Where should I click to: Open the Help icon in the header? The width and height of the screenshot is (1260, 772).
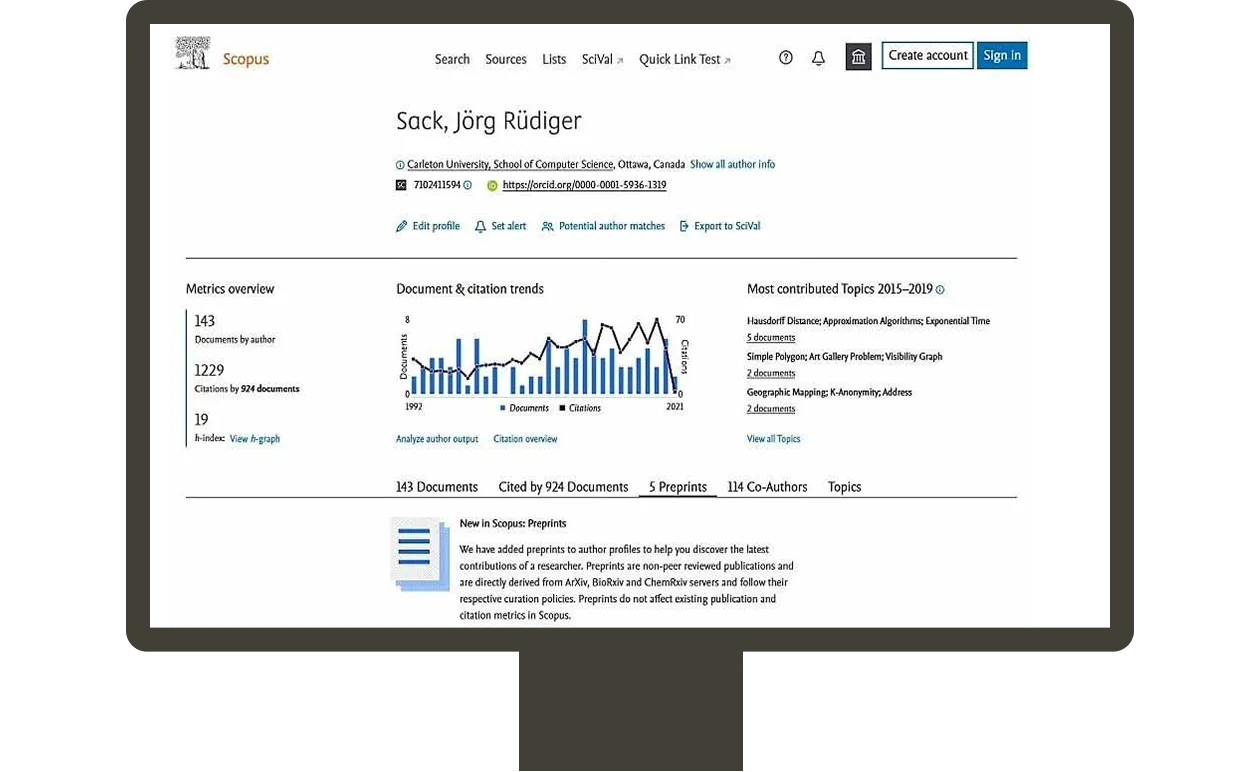pyautogui.click(x=786, y=57)
